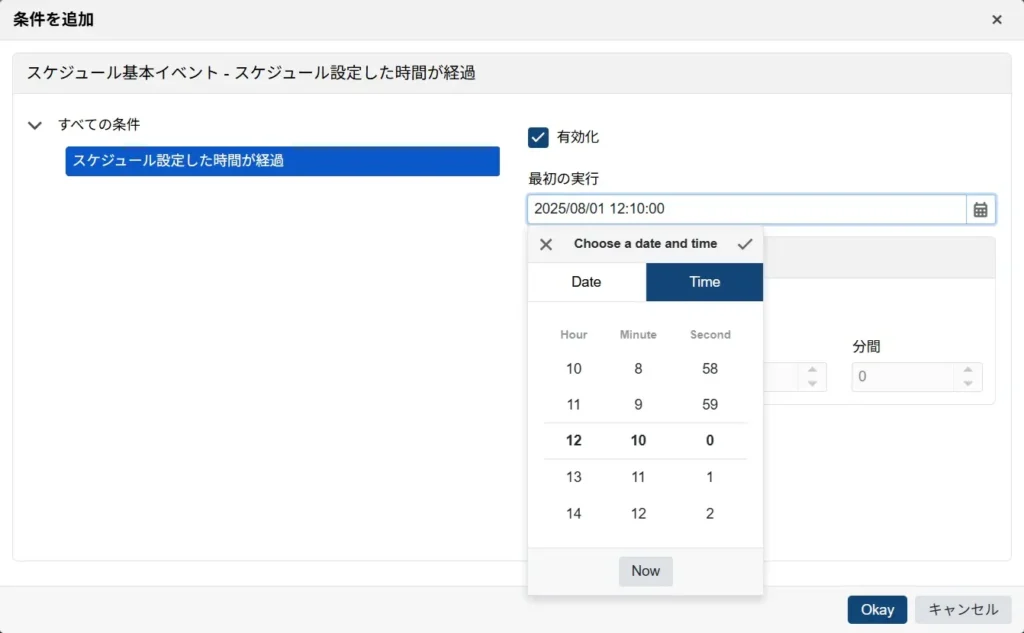Pick hour 13 in the Hour column
The image size is (1024, 633).
574,477
